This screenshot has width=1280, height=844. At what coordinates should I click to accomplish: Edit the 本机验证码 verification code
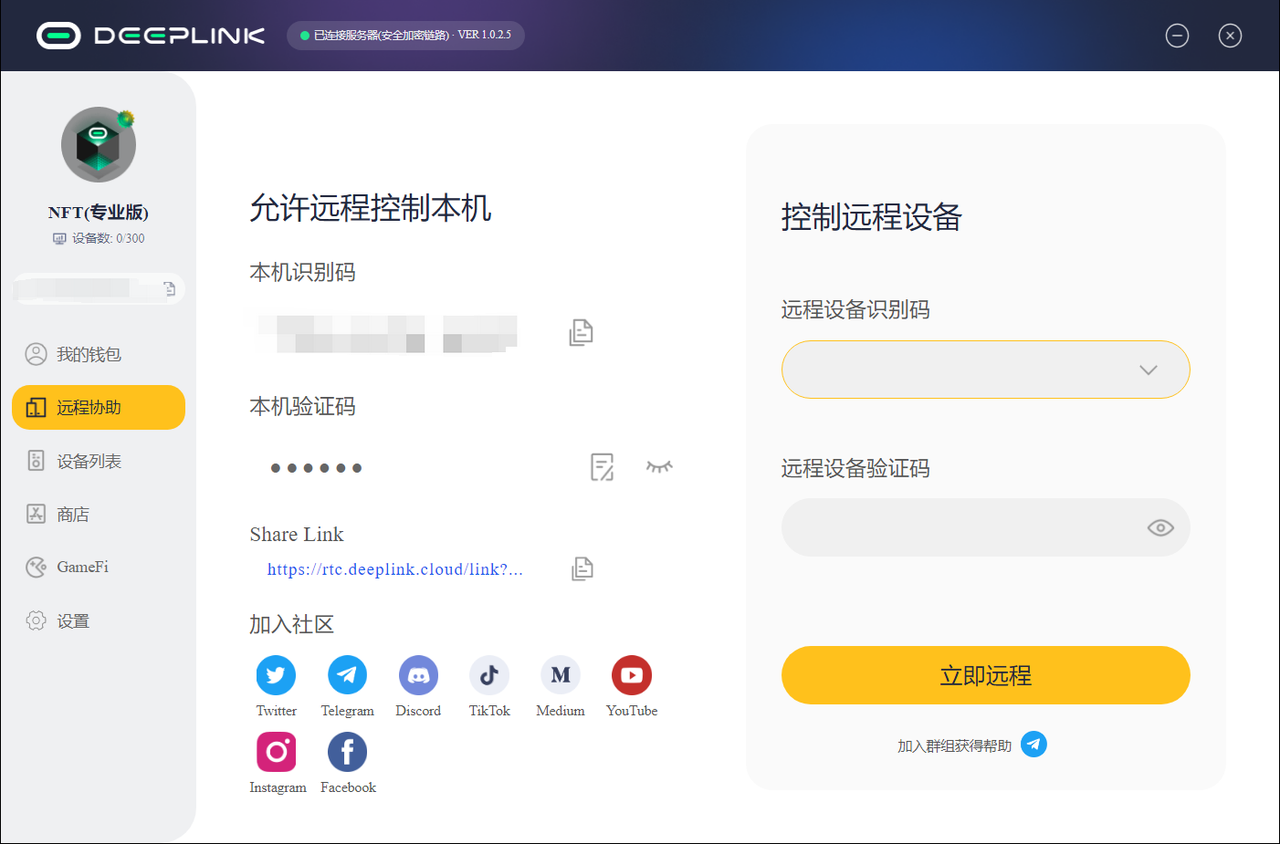click(x=601, y=467)
